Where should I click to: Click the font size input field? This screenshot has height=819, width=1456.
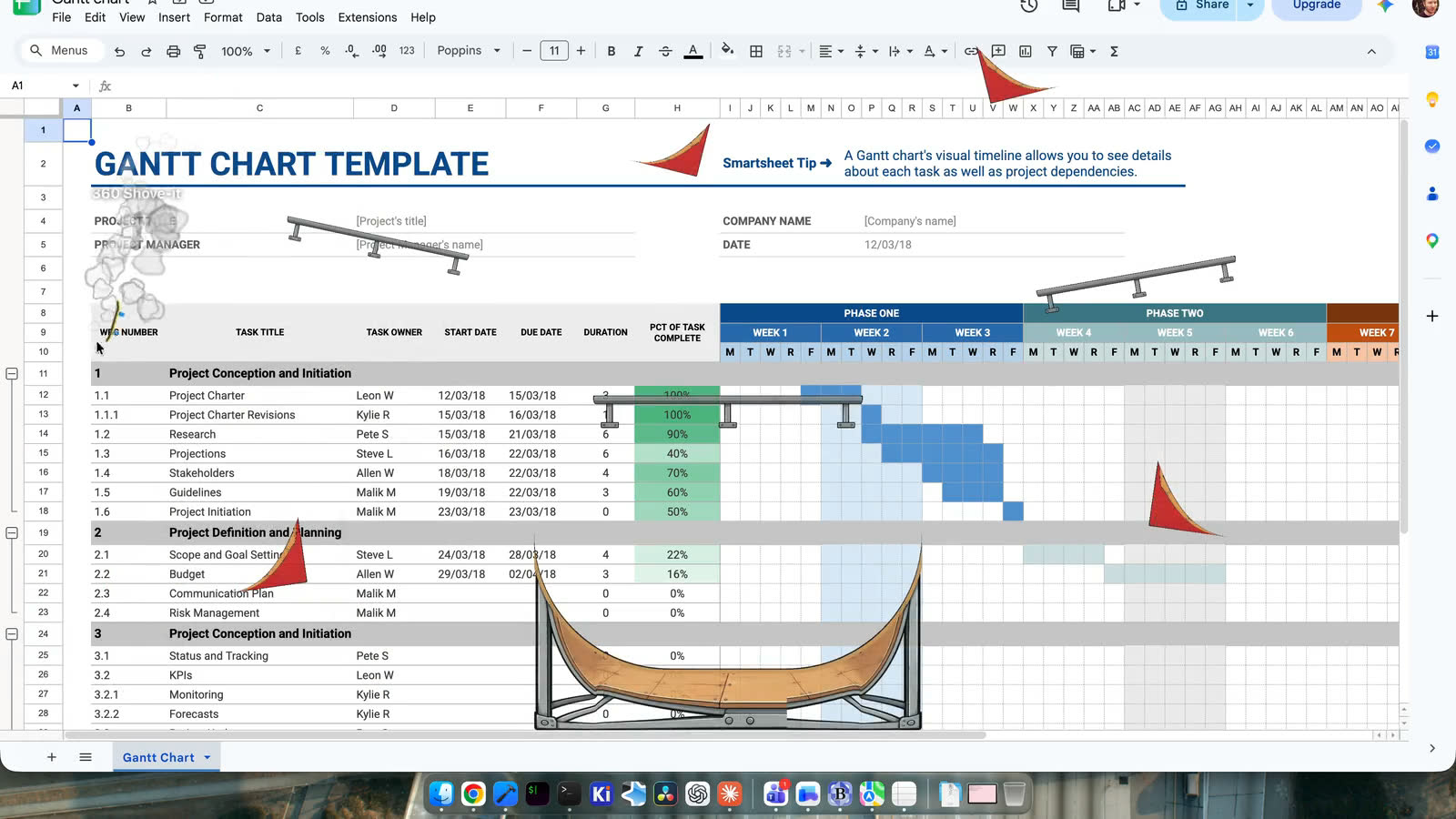point(554,51)
